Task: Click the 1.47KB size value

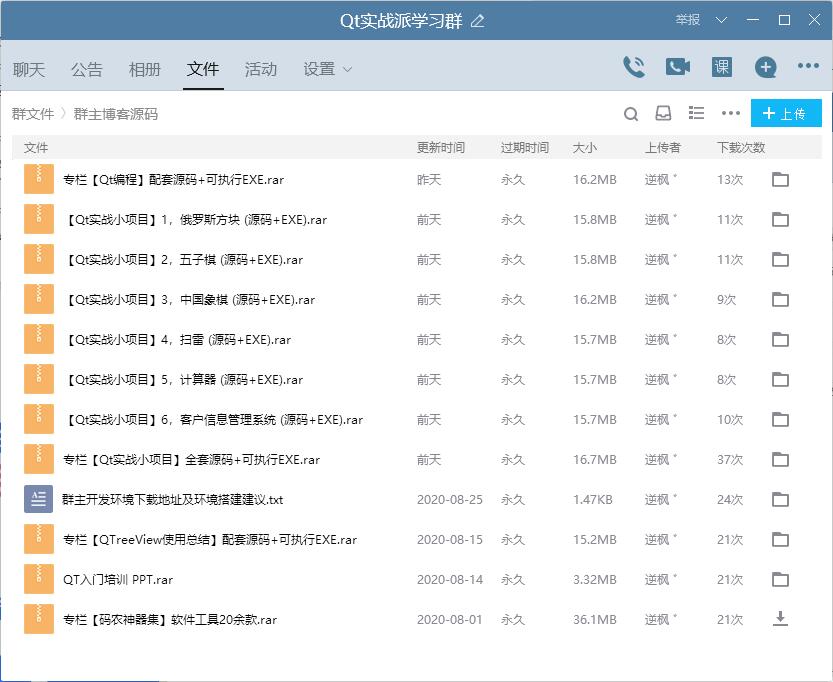Action: click(592, 499)
